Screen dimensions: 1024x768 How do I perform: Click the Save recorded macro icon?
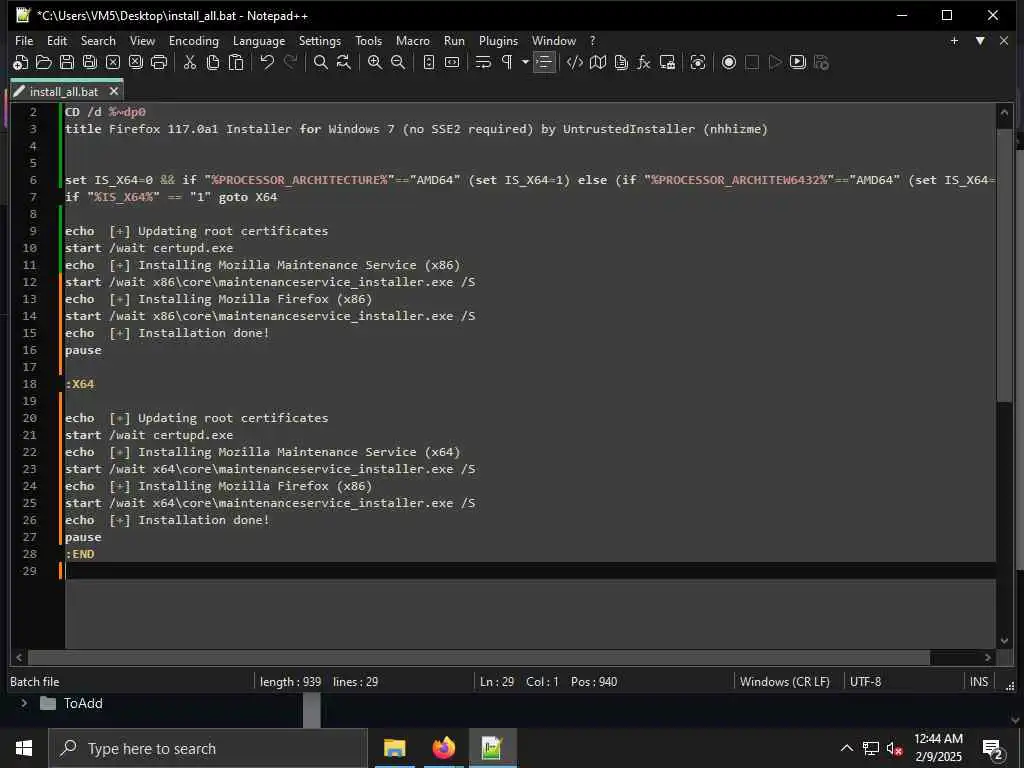tap(821, 62)
